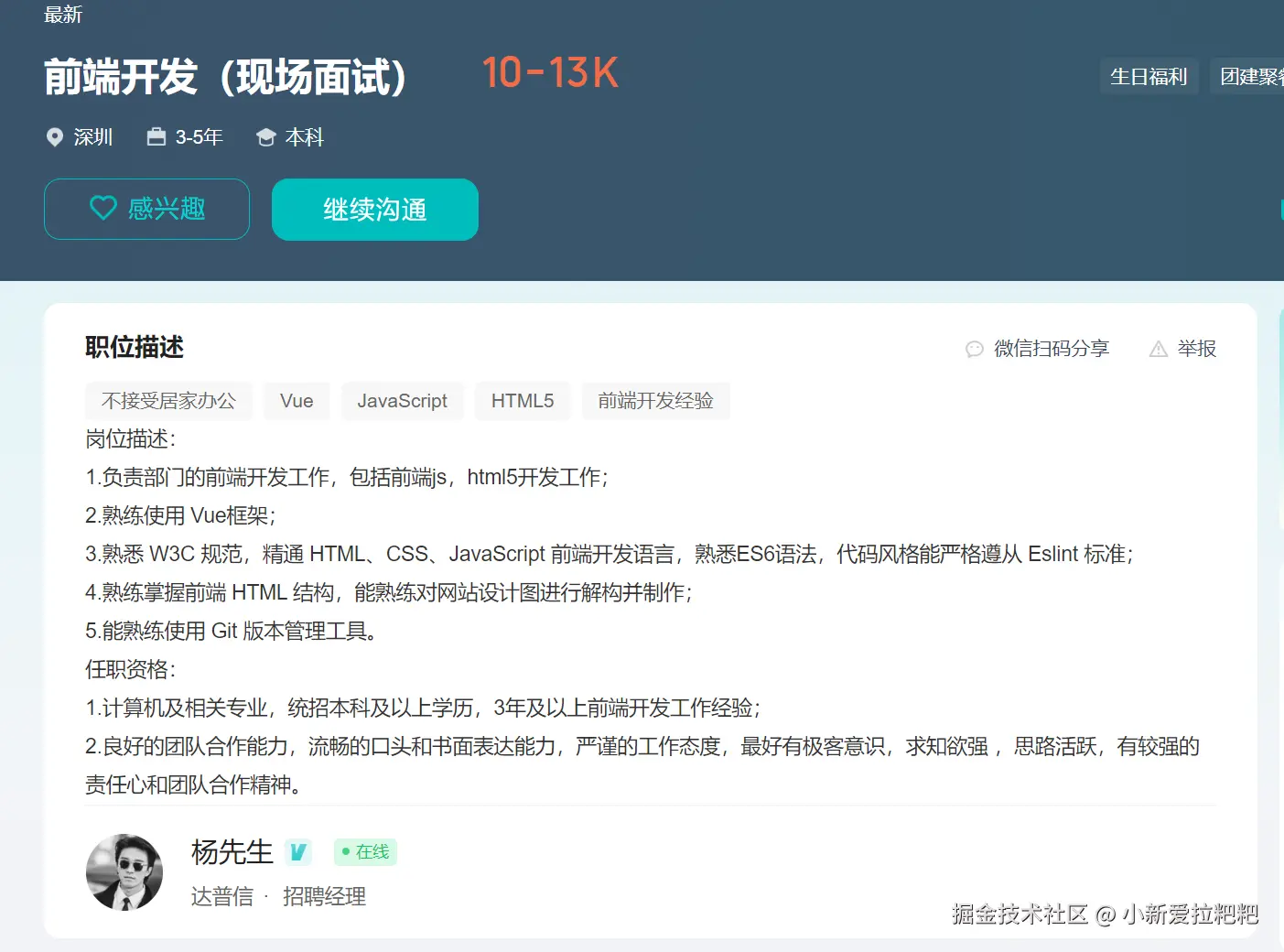Screen dimensions: 1284x952
Task: Click the chat bubble icon for 微信扫码分享
Action: [973, 349]
